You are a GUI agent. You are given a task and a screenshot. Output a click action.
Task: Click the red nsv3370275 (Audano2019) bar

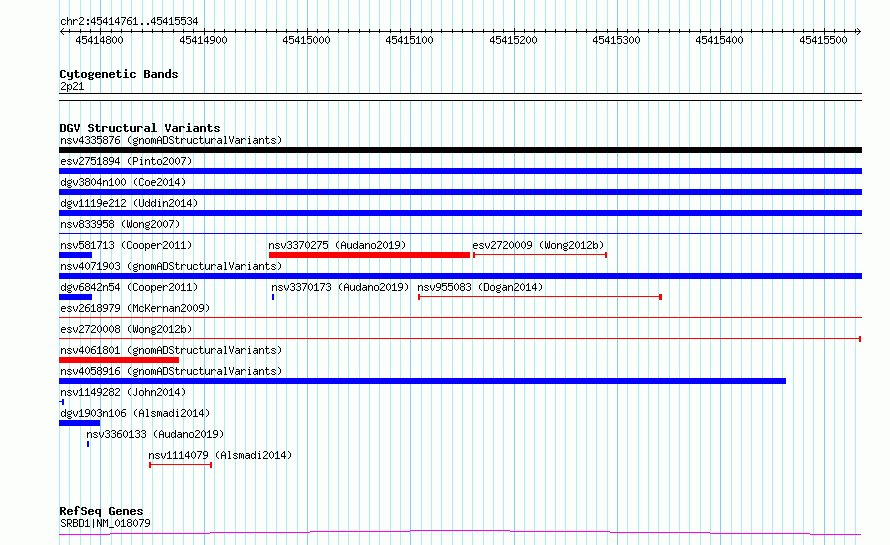[370, 255]
